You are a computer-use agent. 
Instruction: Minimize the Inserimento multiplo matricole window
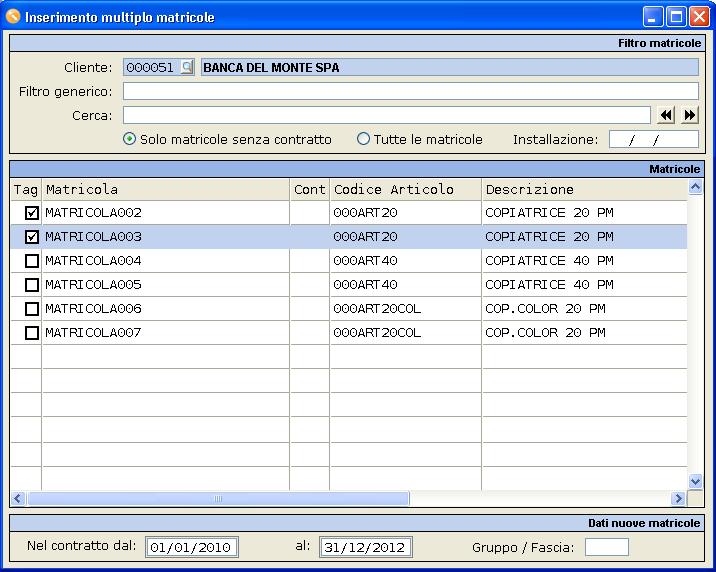[x=653, y=17]
